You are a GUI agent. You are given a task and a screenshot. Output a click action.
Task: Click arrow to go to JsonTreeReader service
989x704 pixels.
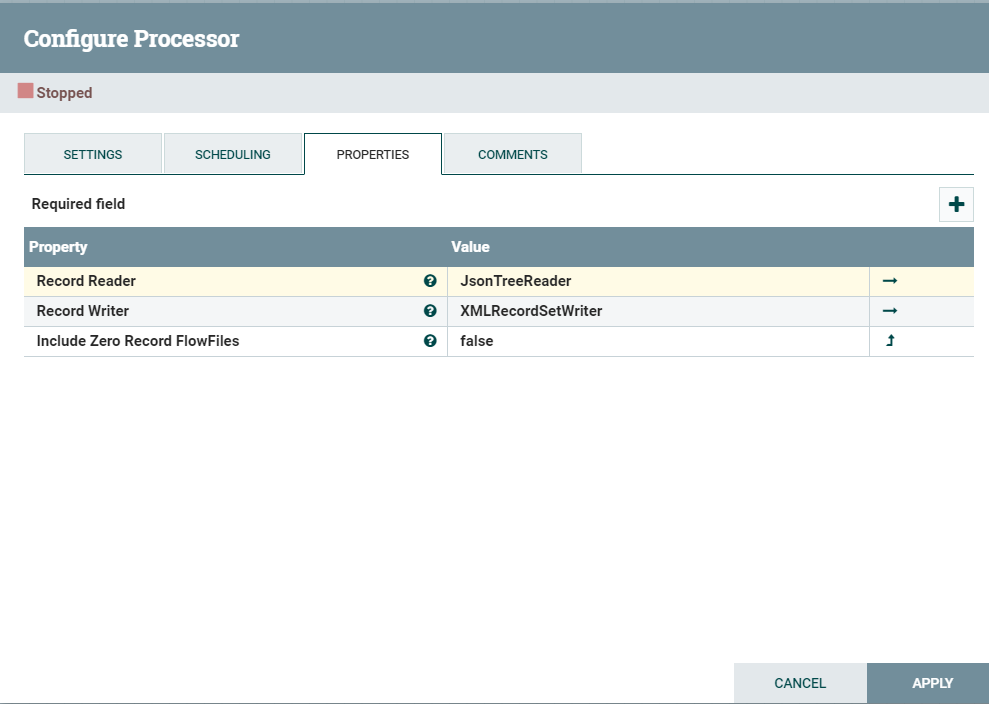(889, 281)
